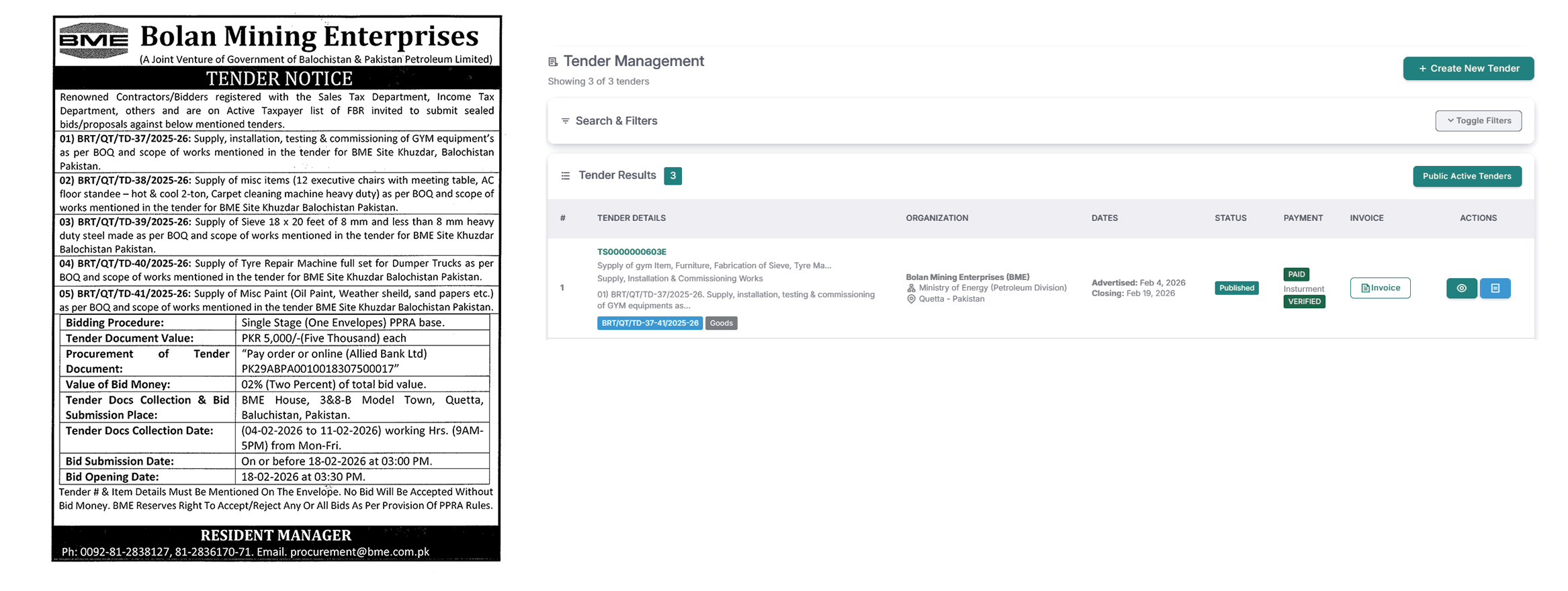Viewport: 1568px width, 591px height.
Task: Click the filter icon beside Search & Filters
Action: pos(565,121)
